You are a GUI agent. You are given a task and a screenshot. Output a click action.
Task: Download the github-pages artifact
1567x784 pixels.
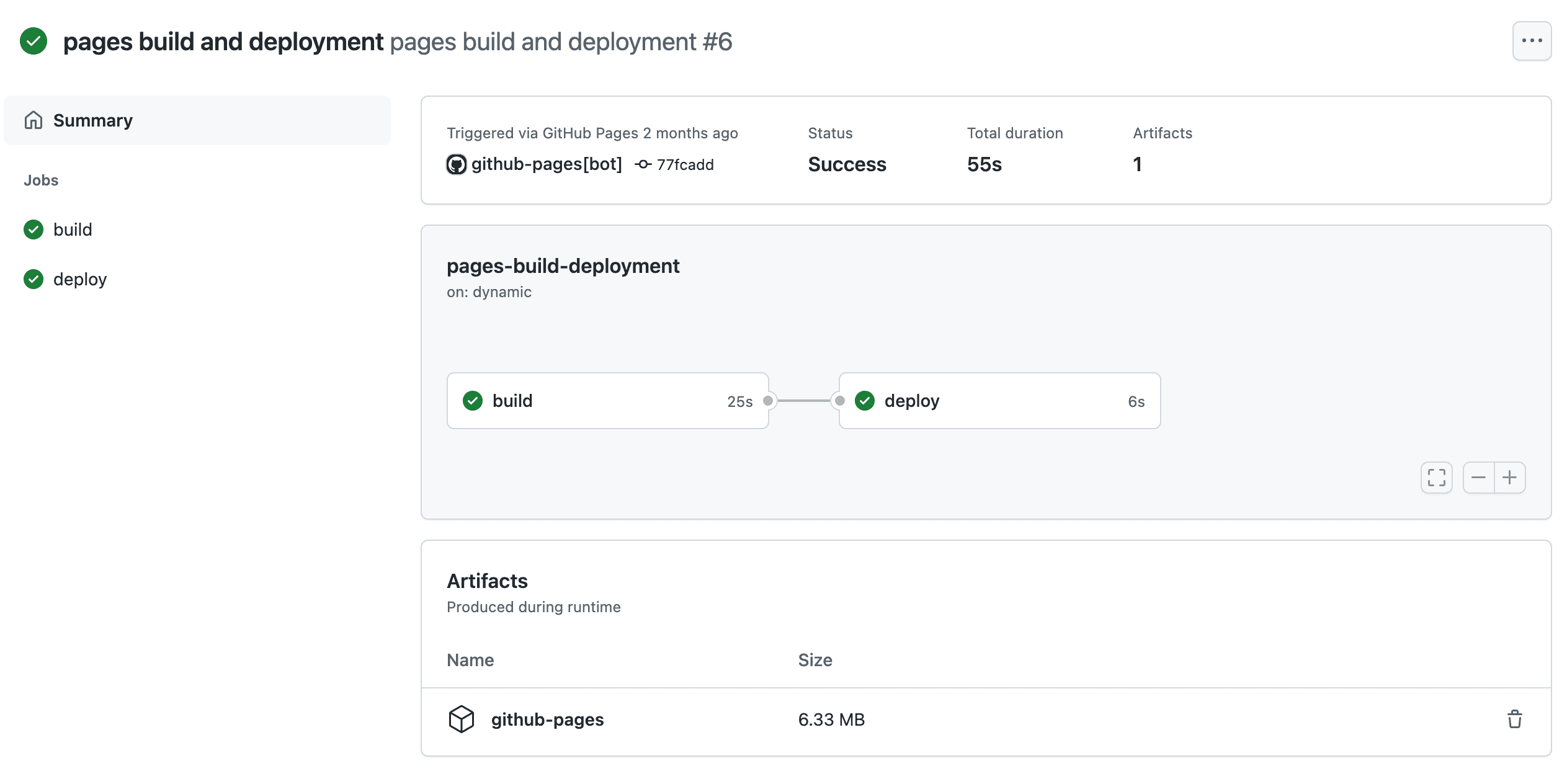click(547, 719)
